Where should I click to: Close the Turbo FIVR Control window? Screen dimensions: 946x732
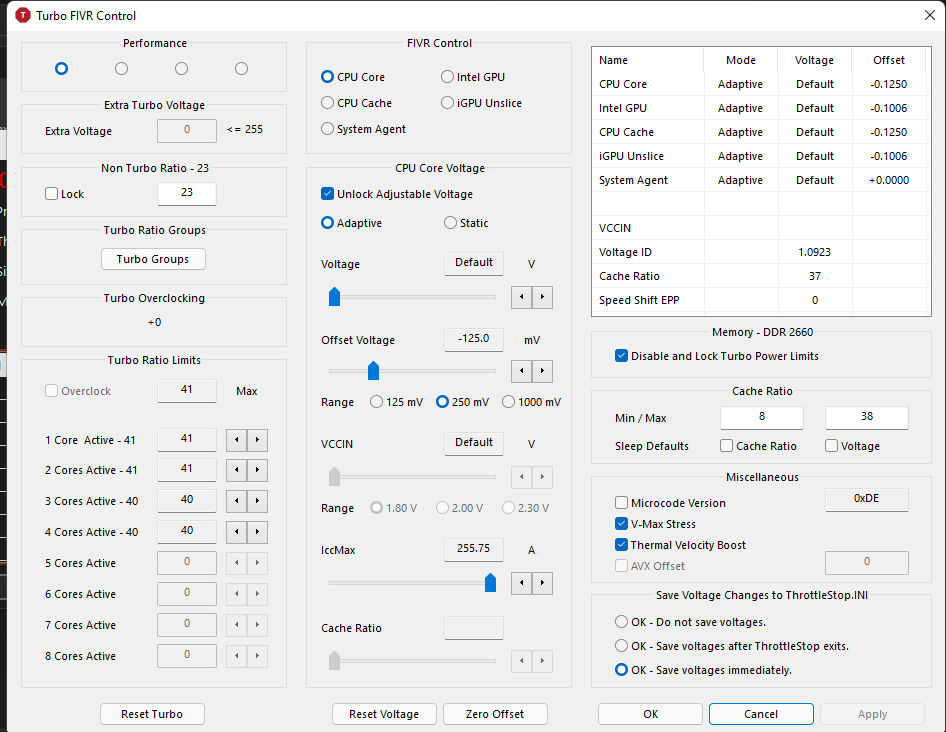coord(930,15)
